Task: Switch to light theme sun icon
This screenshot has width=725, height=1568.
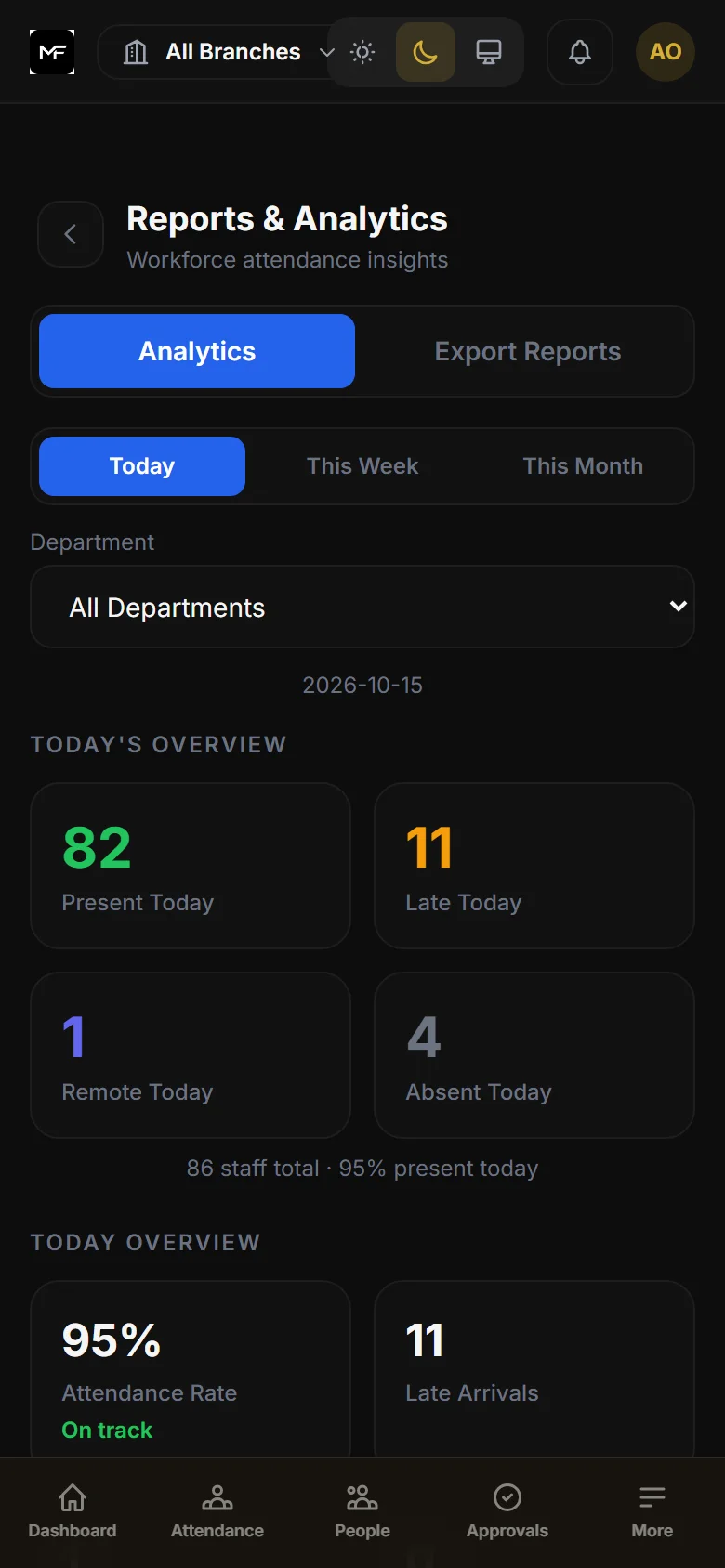Action: 362,52
